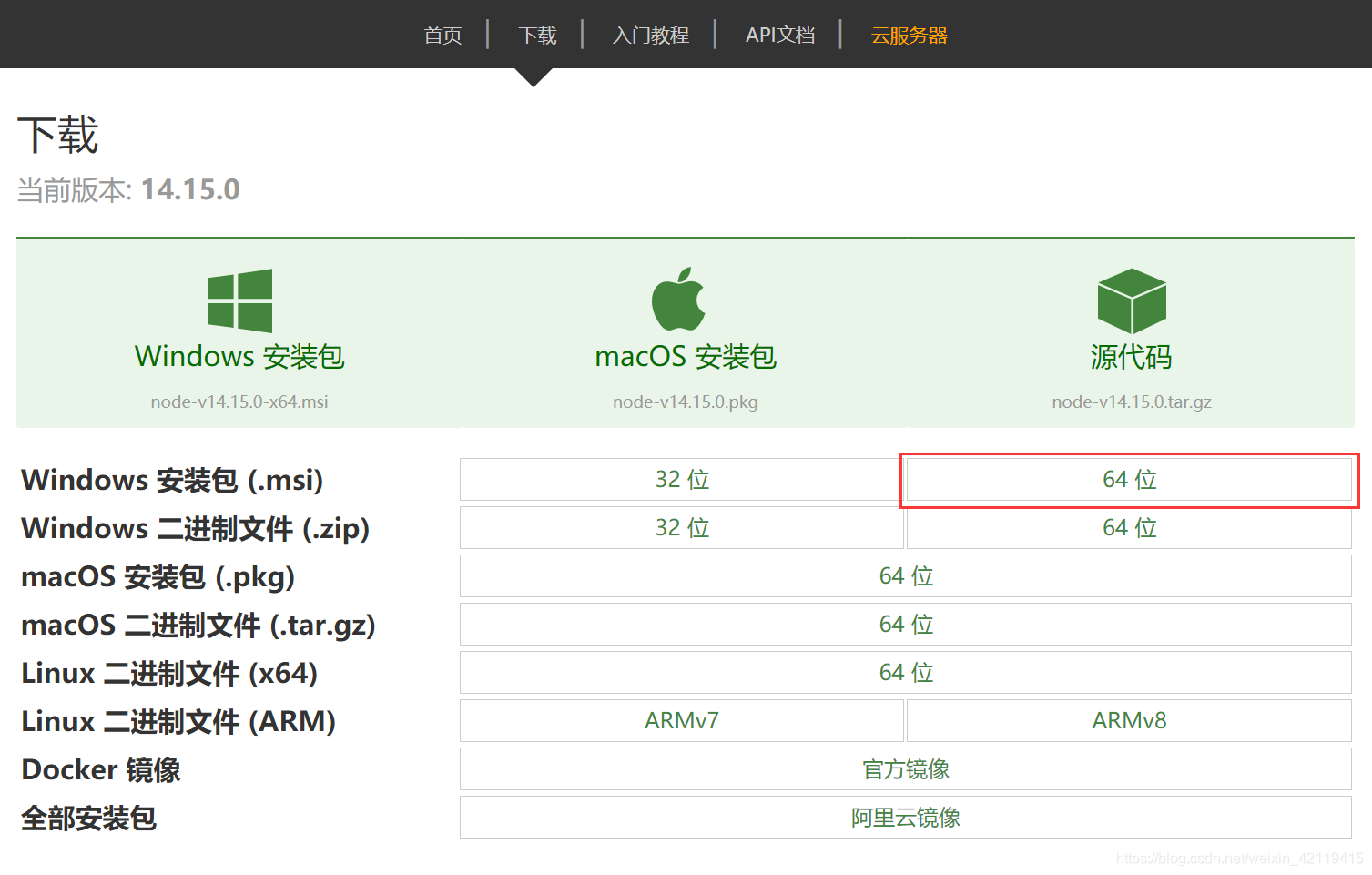The width and height of the screenshot is (1372, 875).
Task: Select 32 位 for Windows 二进制文件 (.zip)
Action: point(682,527)
